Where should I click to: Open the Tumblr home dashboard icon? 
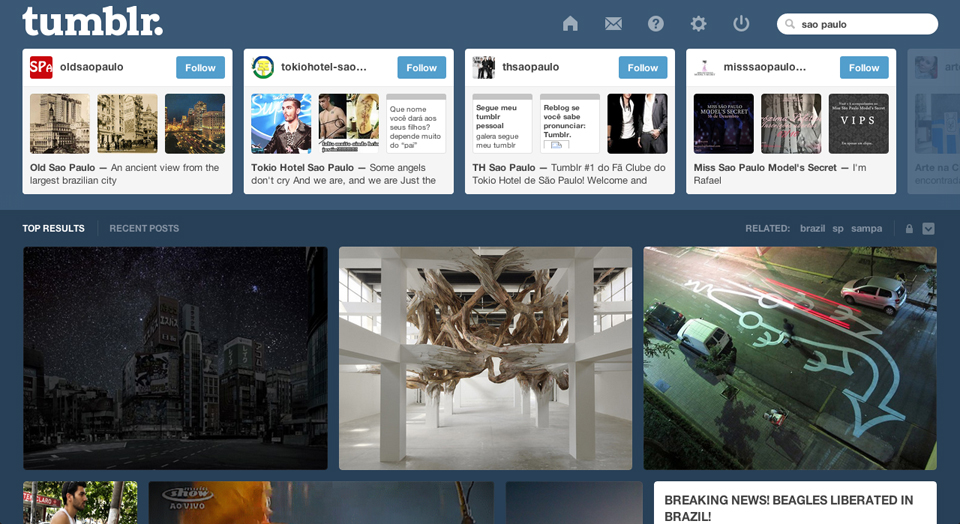pos(570,24)
